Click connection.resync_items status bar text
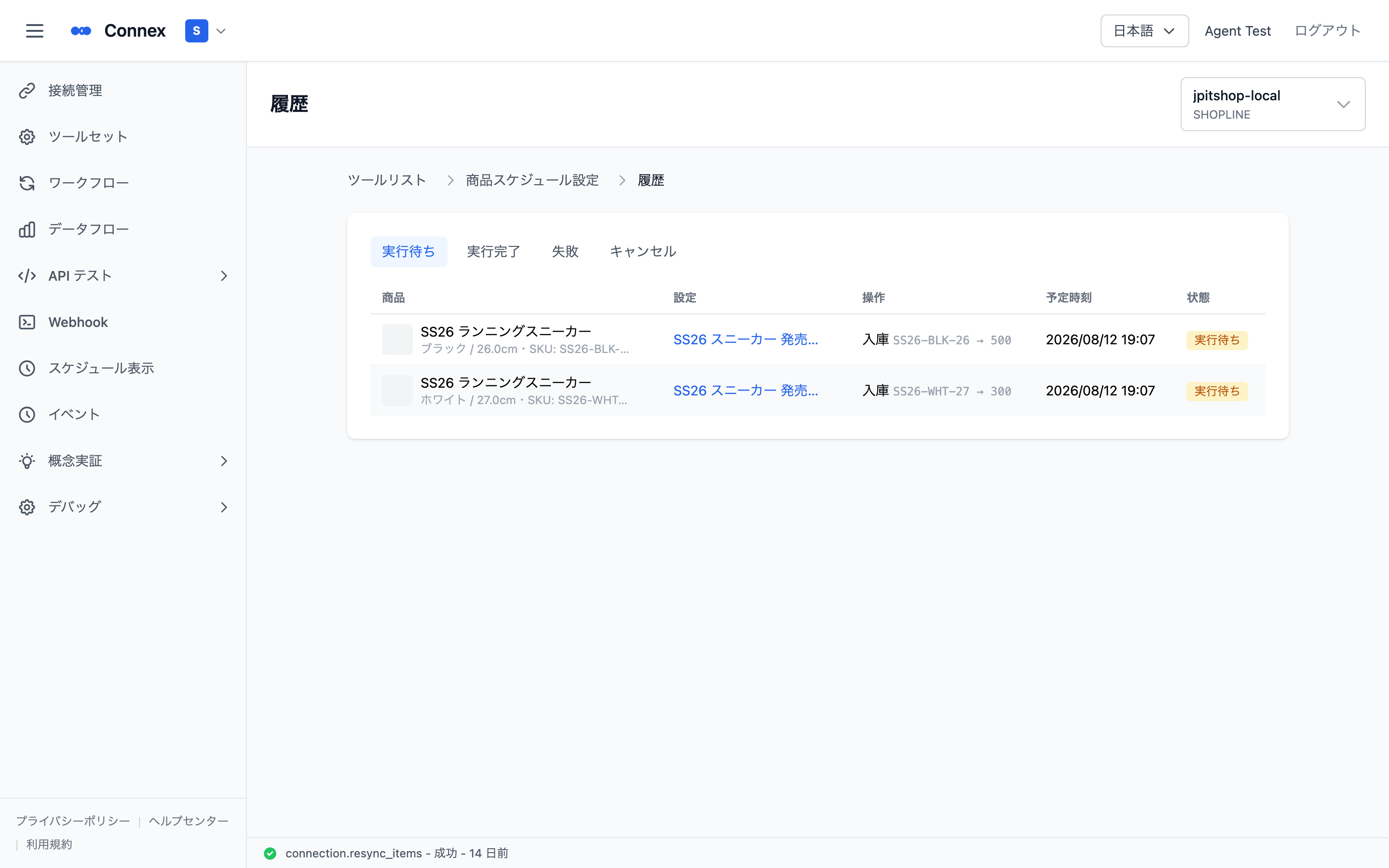The height and width of the screenshot is (868, 1389). (396, 854)
